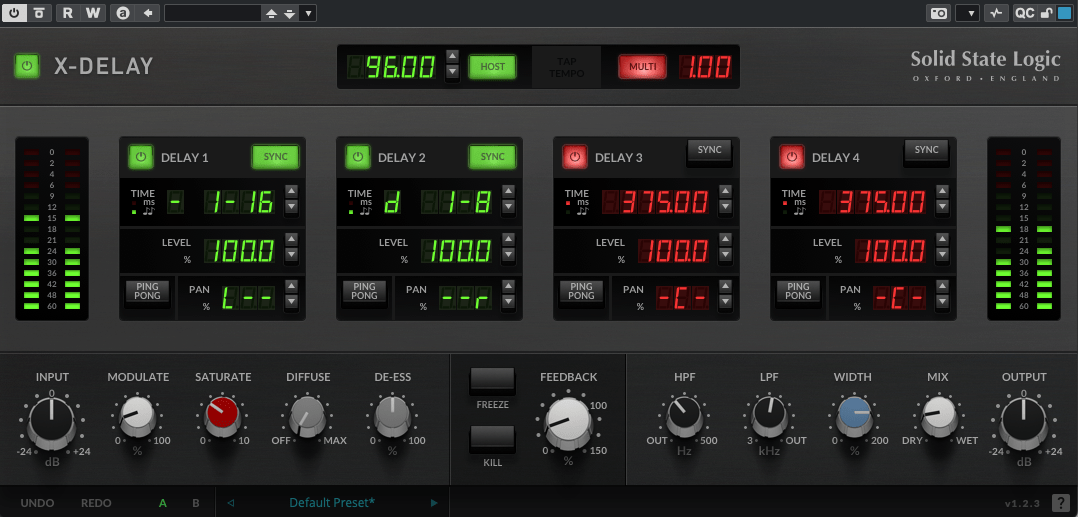1078x517 pixels.
Task: Toggle the X-DELAY main power button
Action: coord(27,67)
